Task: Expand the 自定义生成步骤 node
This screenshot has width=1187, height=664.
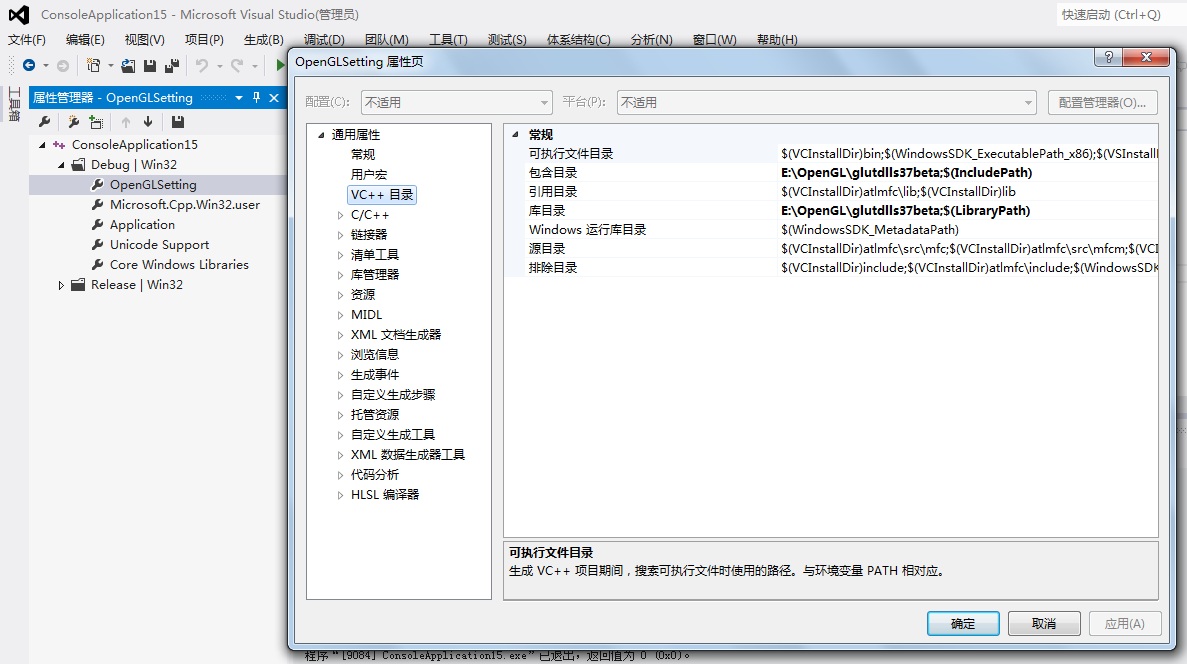Action: [x=340, y=395]
